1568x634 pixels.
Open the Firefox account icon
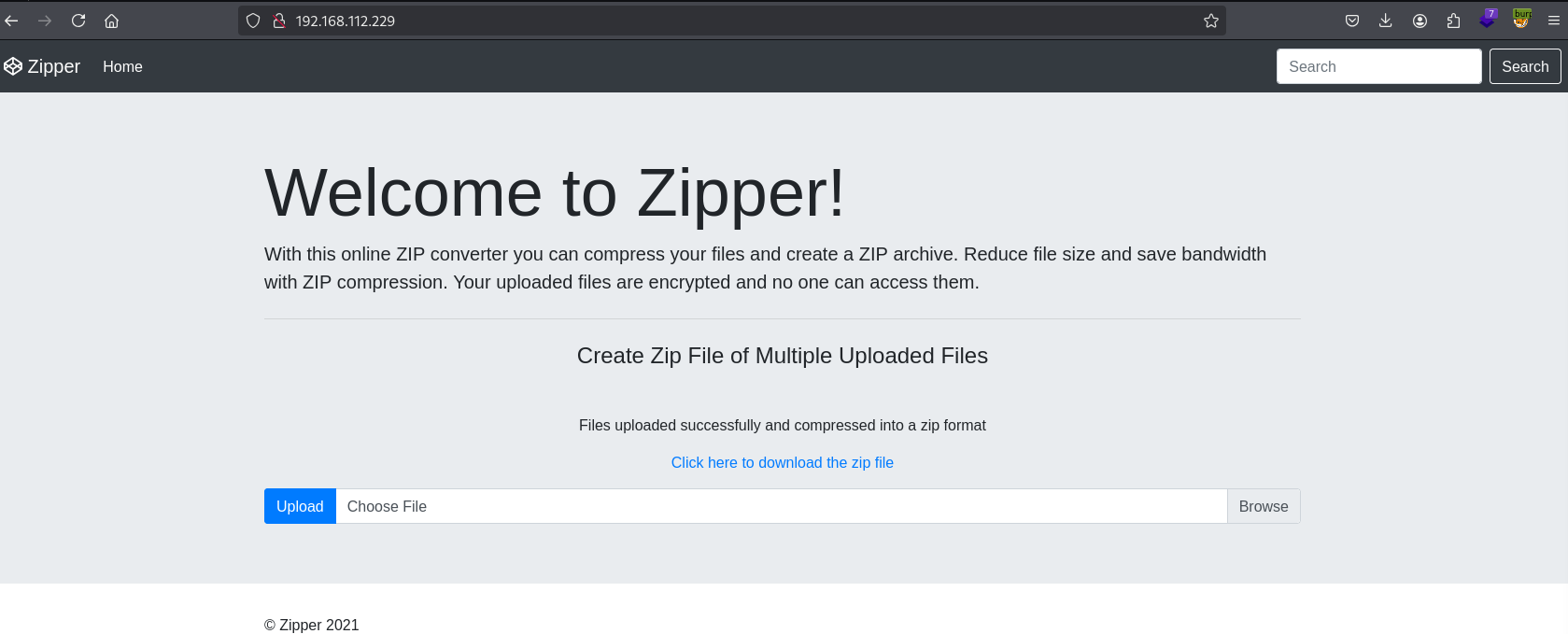pos(1420,21)
